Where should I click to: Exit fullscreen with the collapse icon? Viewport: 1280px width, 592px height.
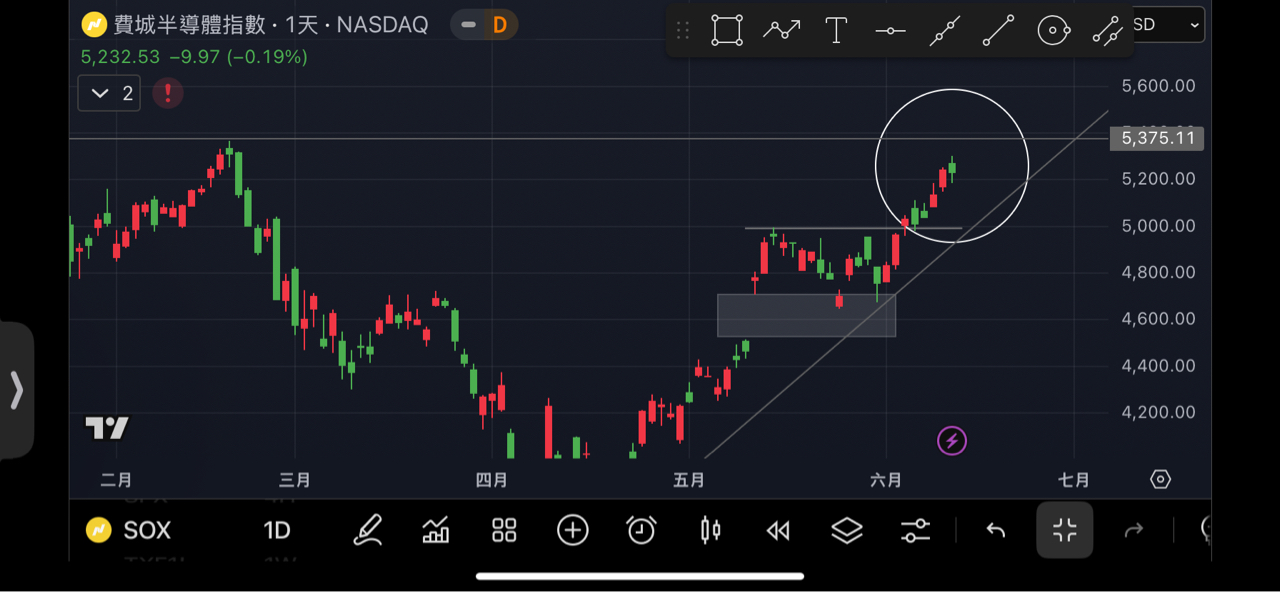tap(1065, 530)
